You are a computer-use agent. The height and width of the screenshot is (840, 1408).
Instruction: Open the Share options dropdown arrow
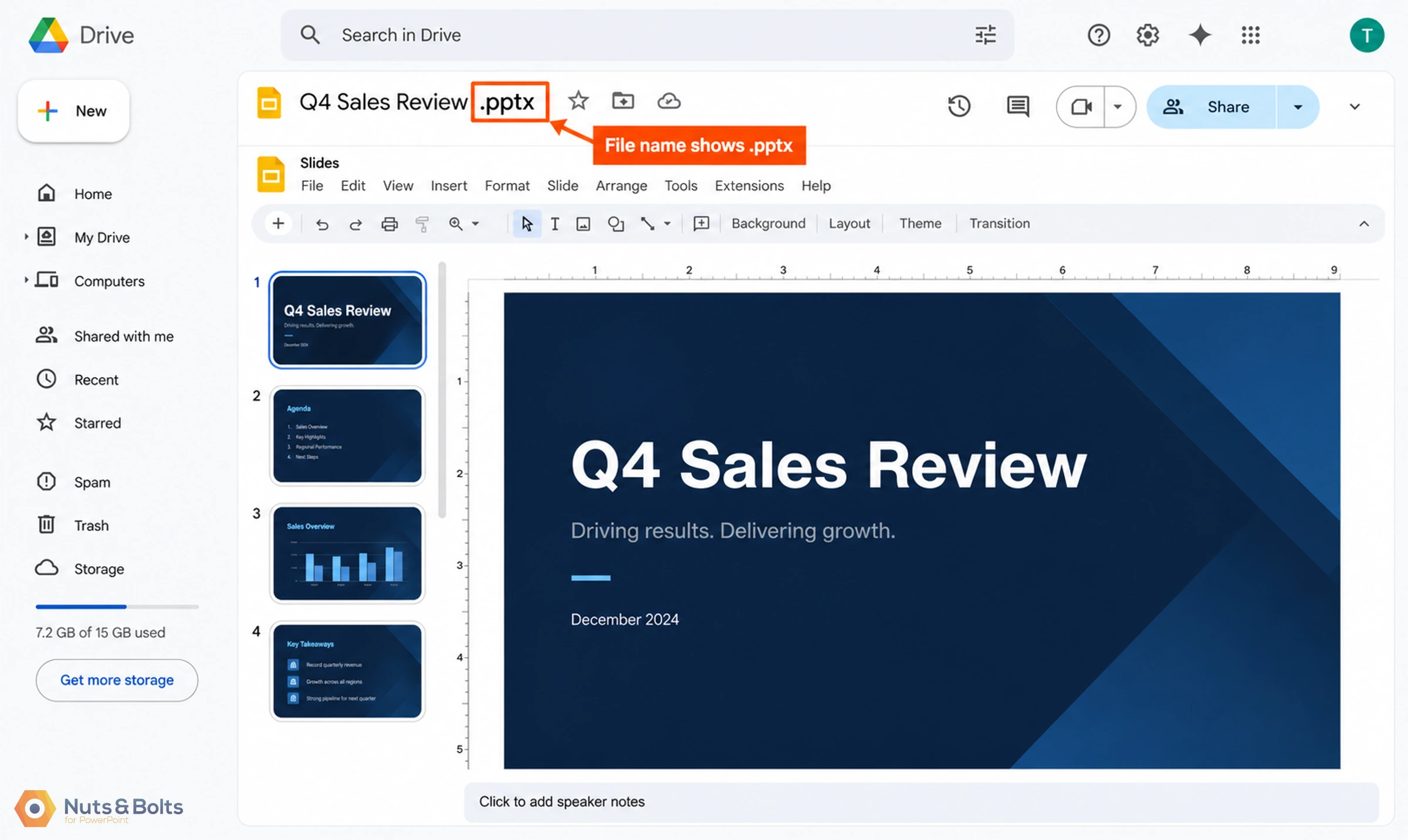1298,107
